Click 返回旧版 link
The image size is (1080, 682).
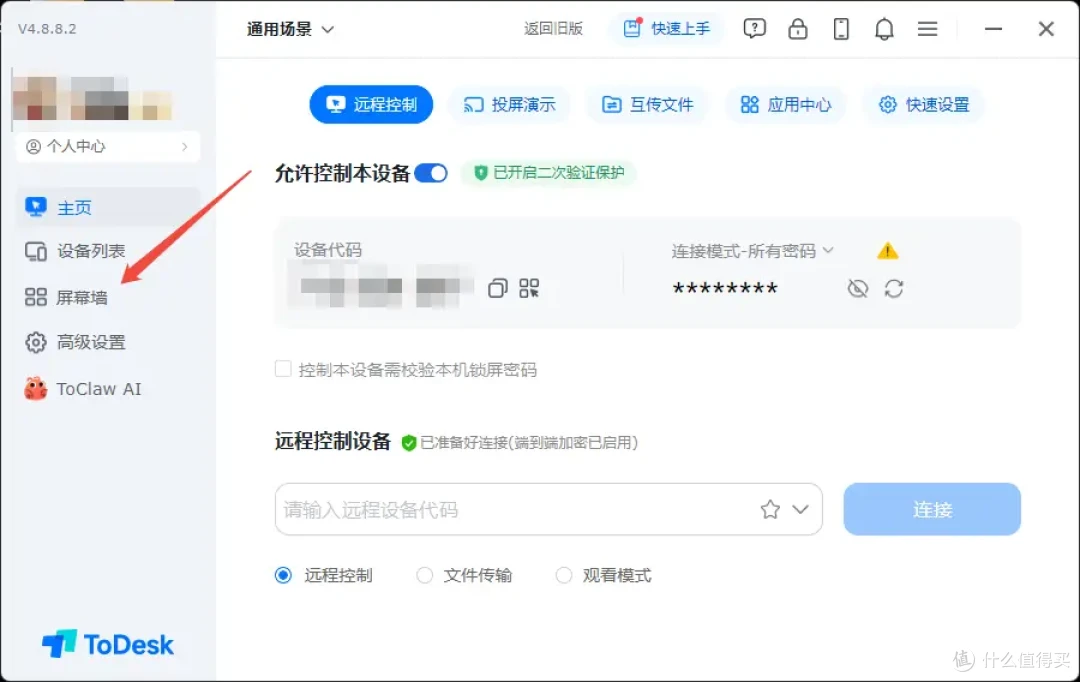click(553, 29)
